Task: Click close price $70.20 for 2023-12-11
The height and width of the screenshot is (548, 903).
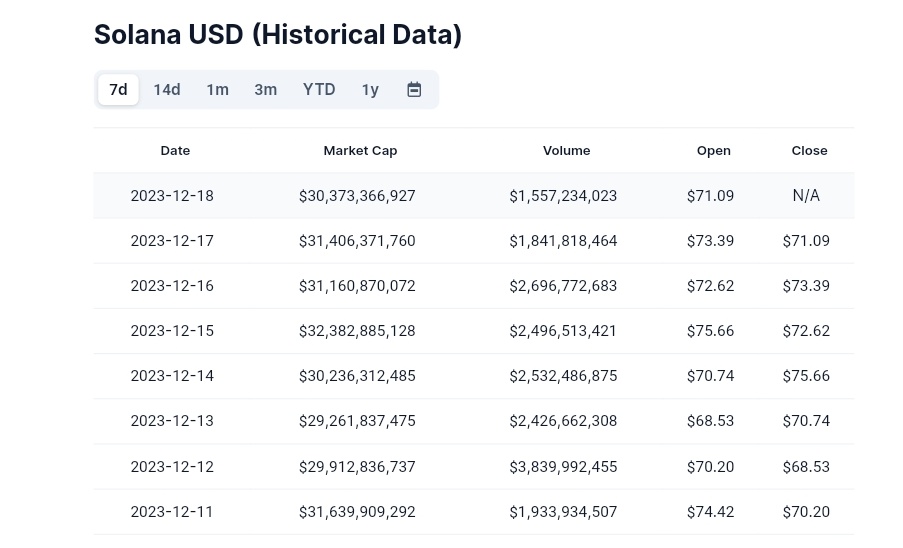Action: coord(806,512)
